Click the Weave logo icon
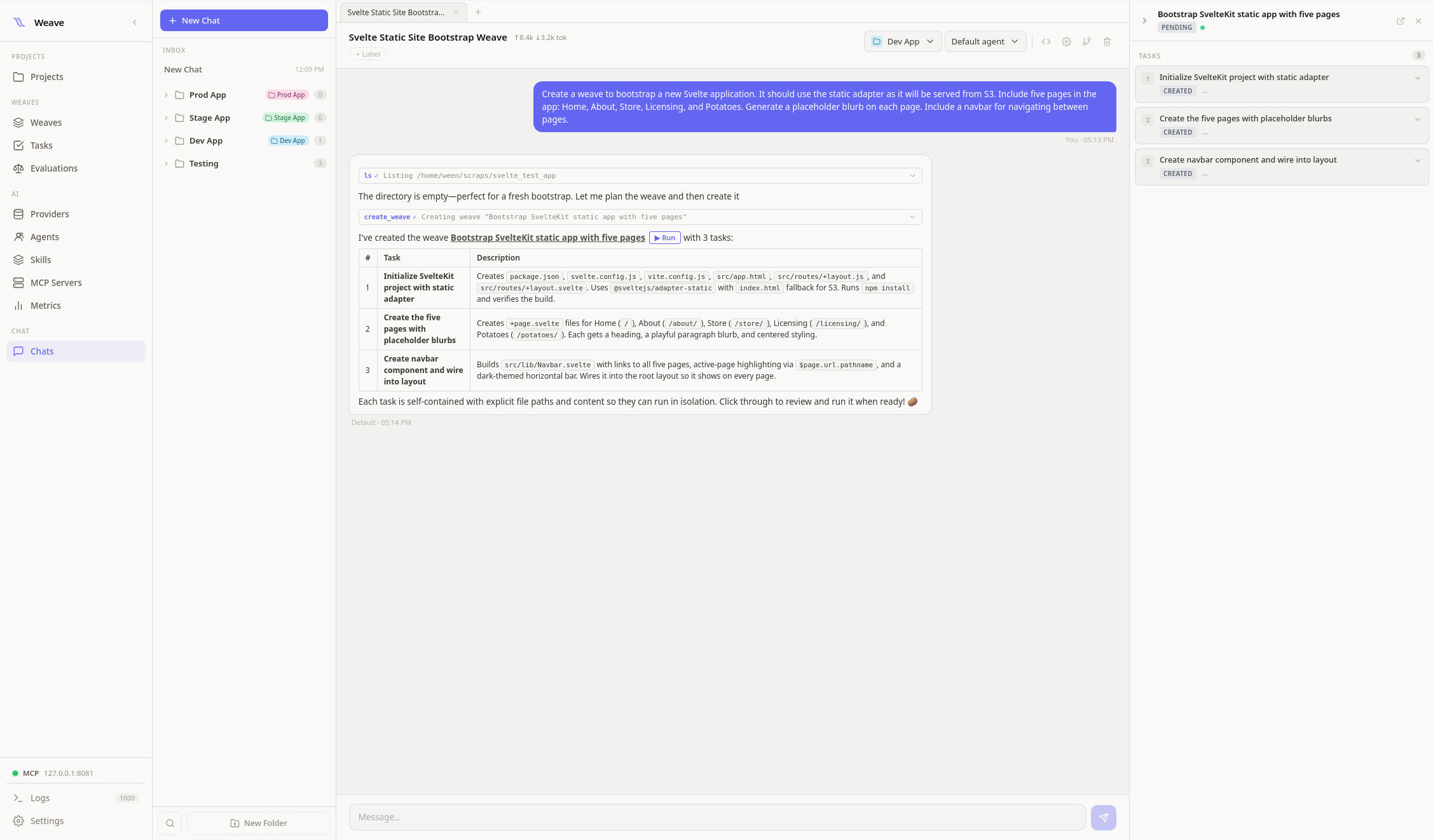 click(x=19, y=22)
